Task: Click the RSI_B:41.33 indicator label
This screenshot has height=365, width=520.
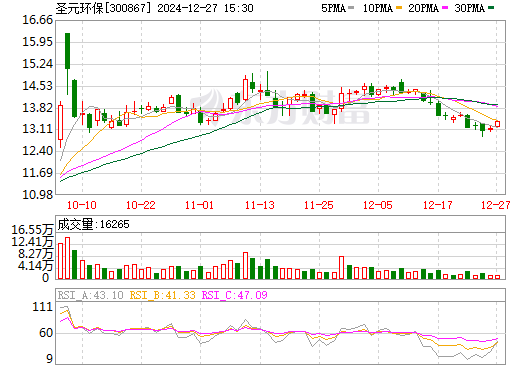Action: [x=162, y=295]
